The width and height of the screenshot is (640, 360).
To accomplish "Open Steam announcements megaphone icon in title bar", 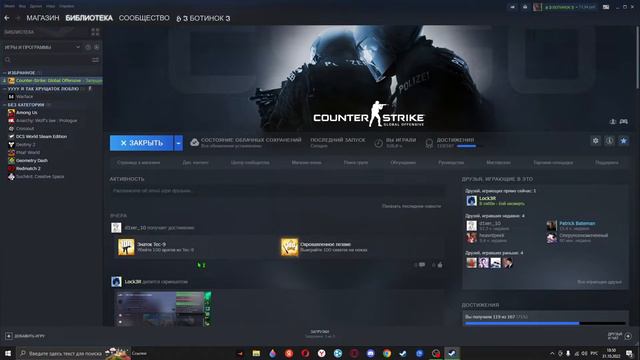I will 512,7.
